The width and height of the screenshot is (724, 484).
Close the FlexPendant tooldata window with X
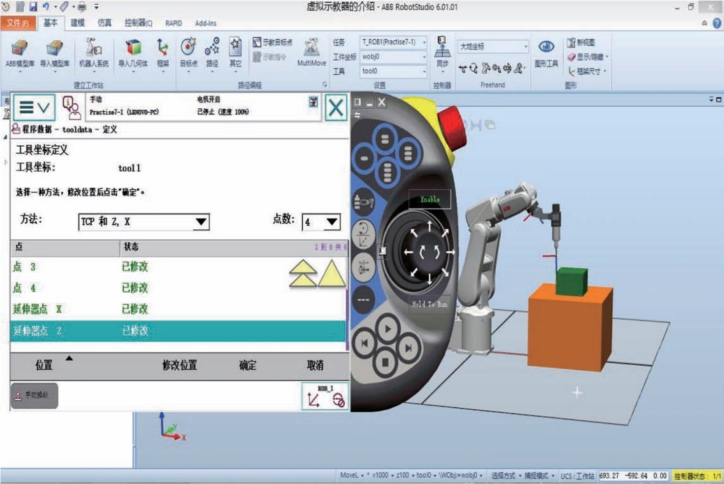(x=335, y=107)
